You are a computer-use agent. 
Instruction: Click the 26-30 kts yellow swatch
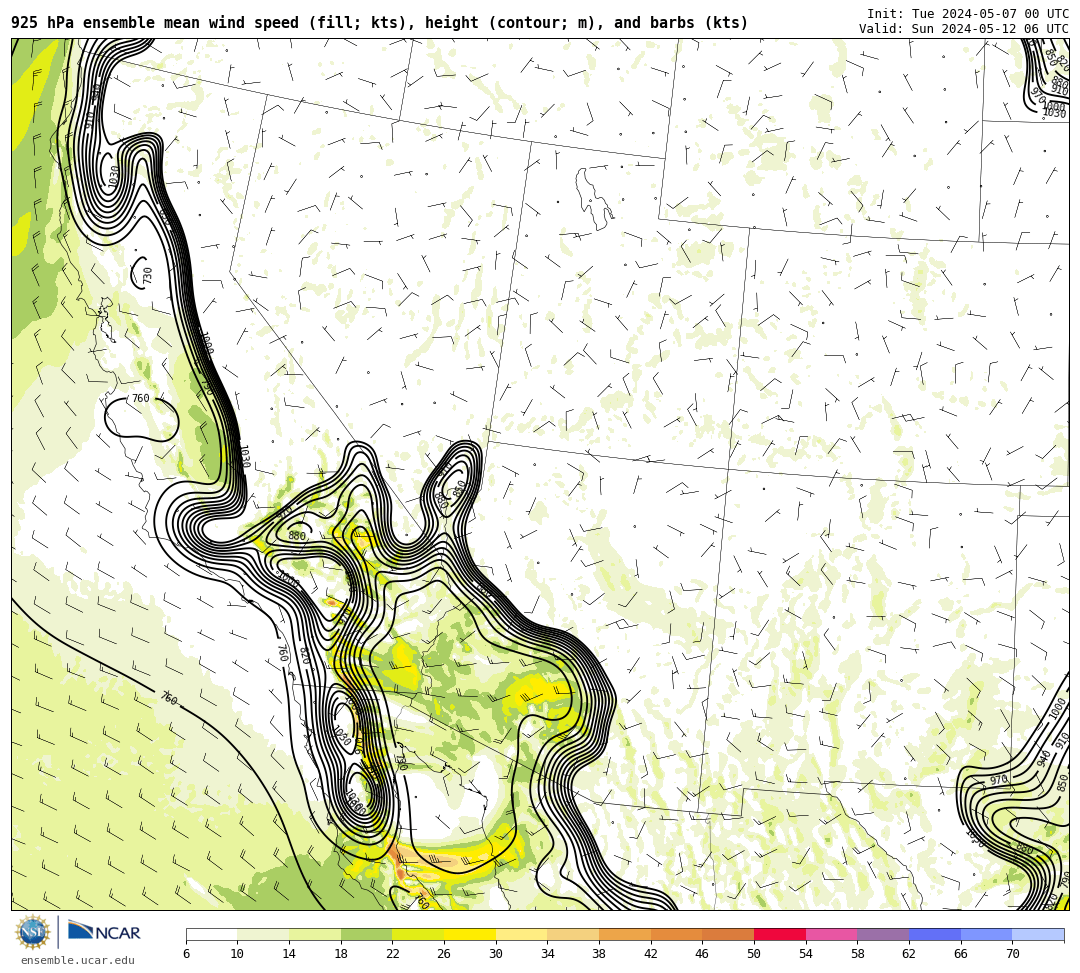coord(470,934)
